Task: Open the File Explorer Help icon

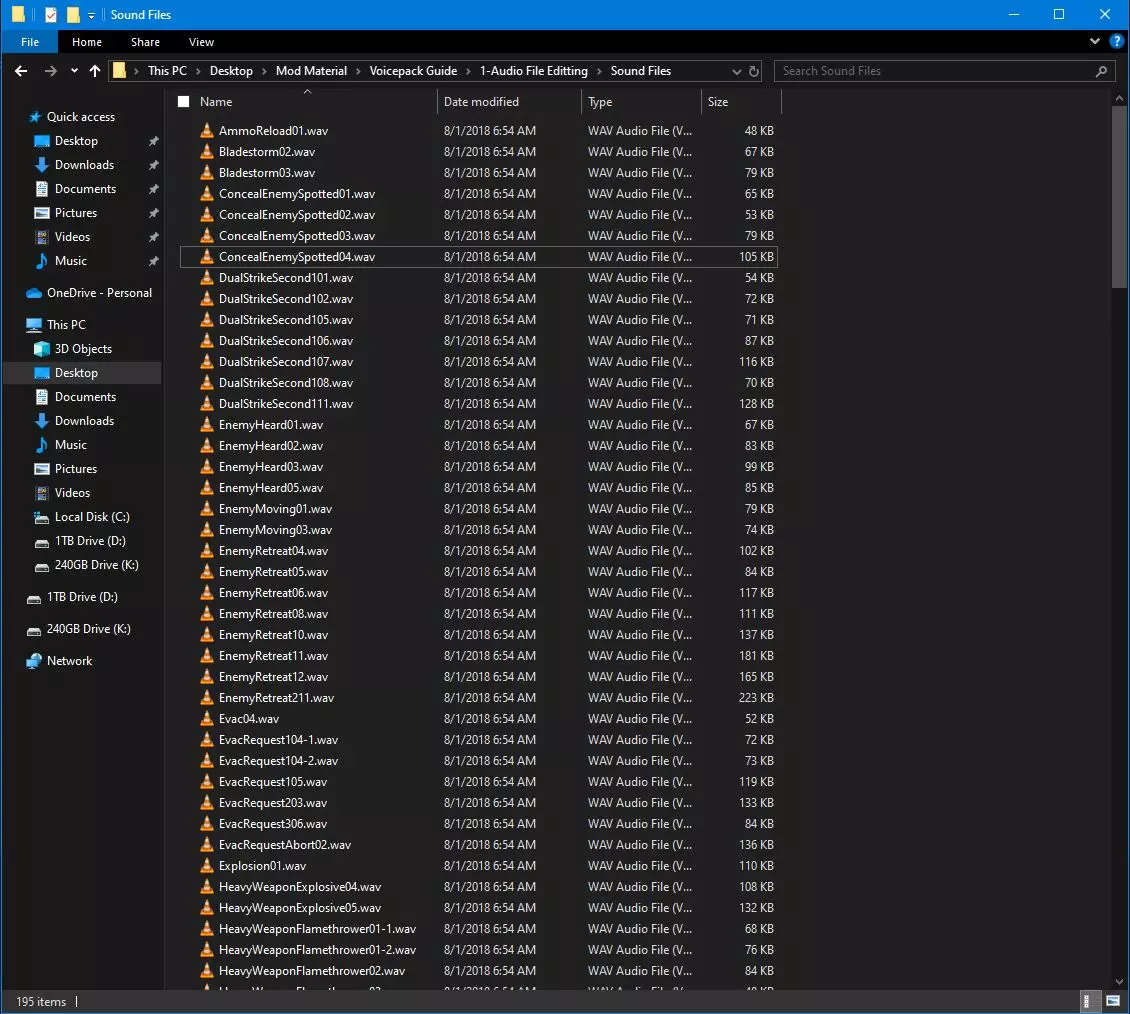Action: click(x=1116, y=41)
